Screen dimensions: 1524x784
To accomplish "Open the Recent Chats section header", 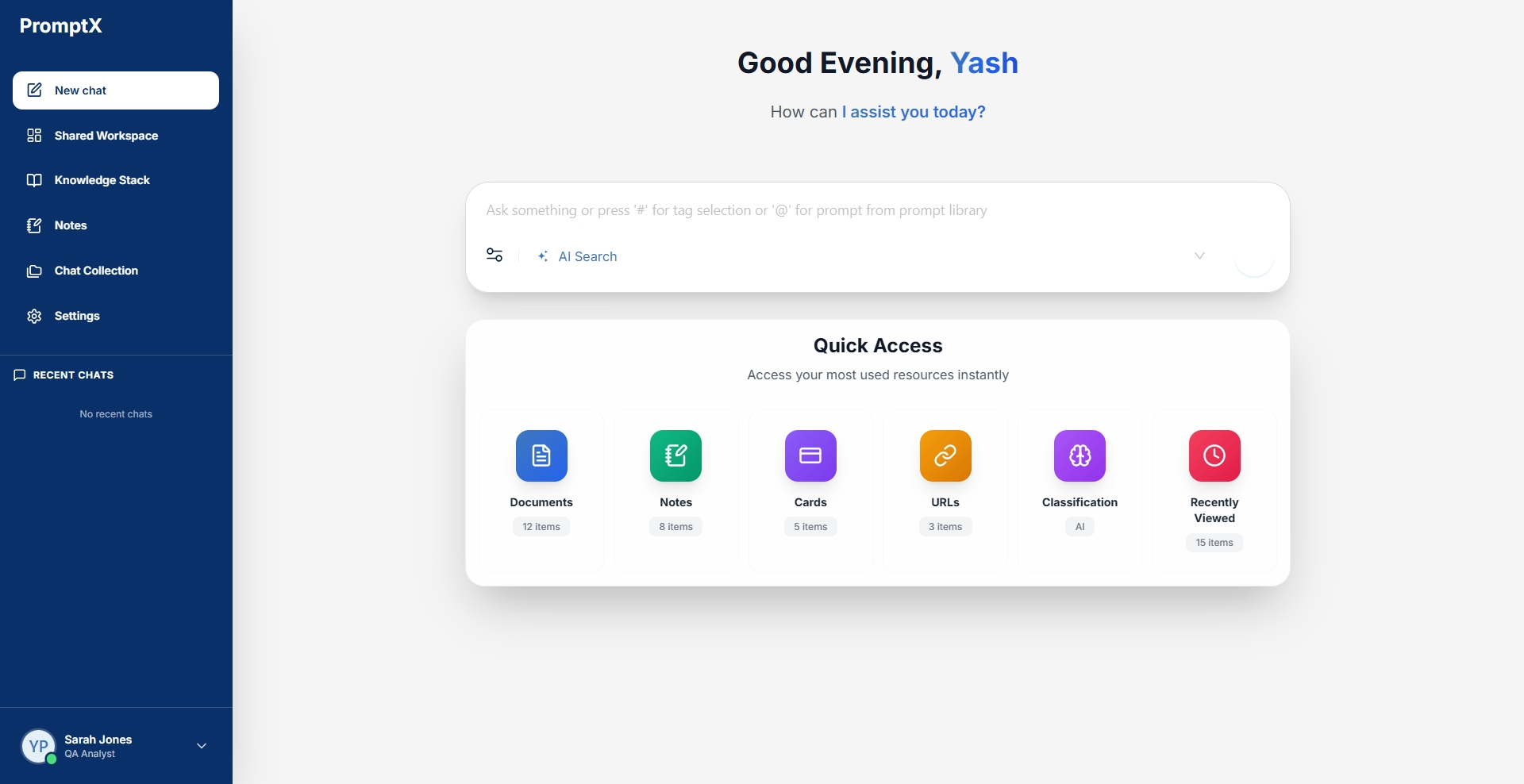I will [x=71, y=375].
